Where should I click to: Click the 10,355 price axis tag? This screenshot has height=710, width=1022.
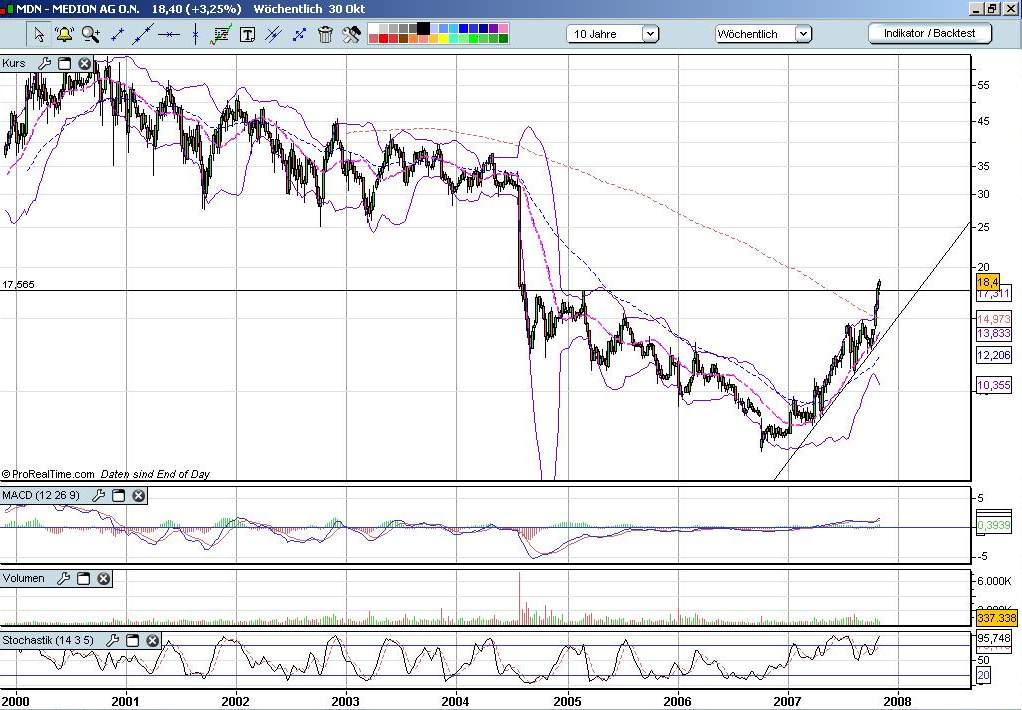(993, 385)
